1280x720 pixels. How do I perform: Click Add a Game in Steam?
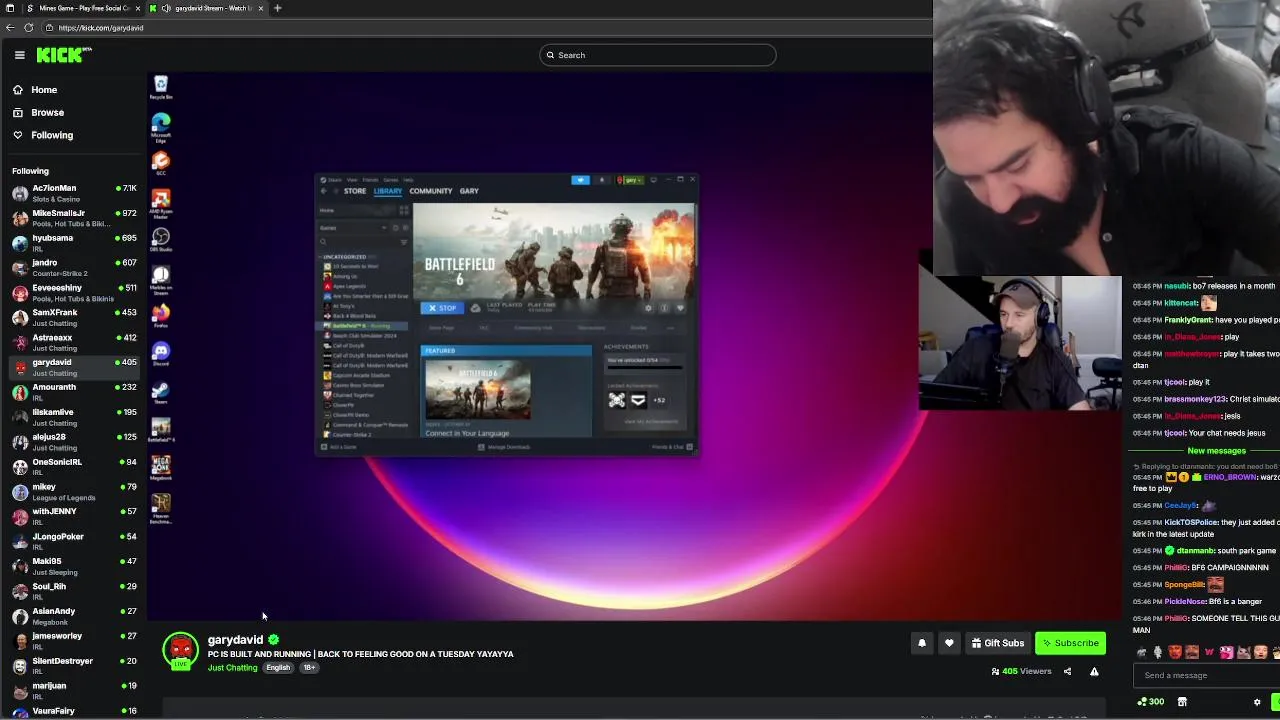tap(339, 447)
